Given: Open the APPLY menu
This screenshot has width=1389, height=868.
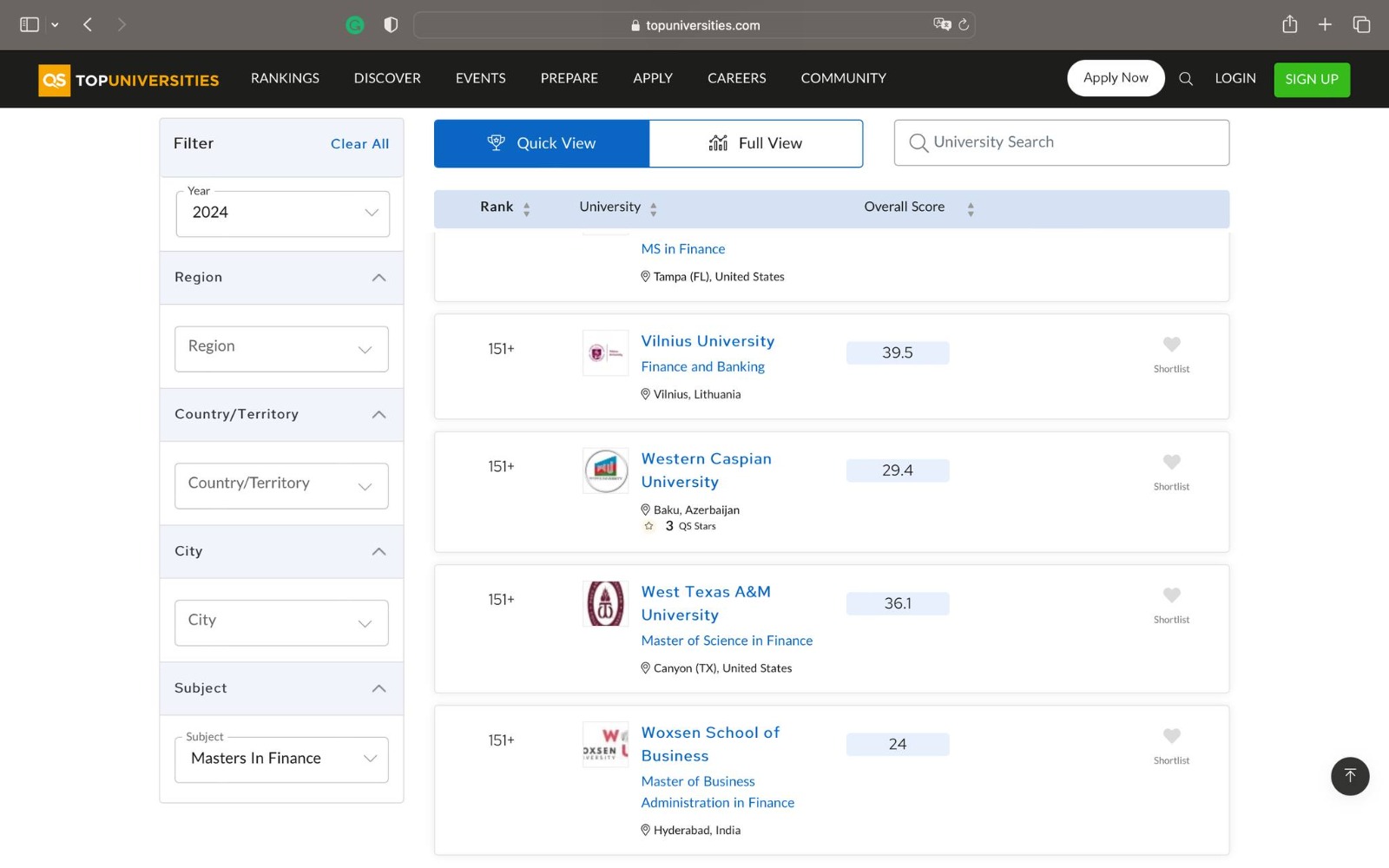Looking at the screenshot, I should pyautogui.click(x=653, y=78).
